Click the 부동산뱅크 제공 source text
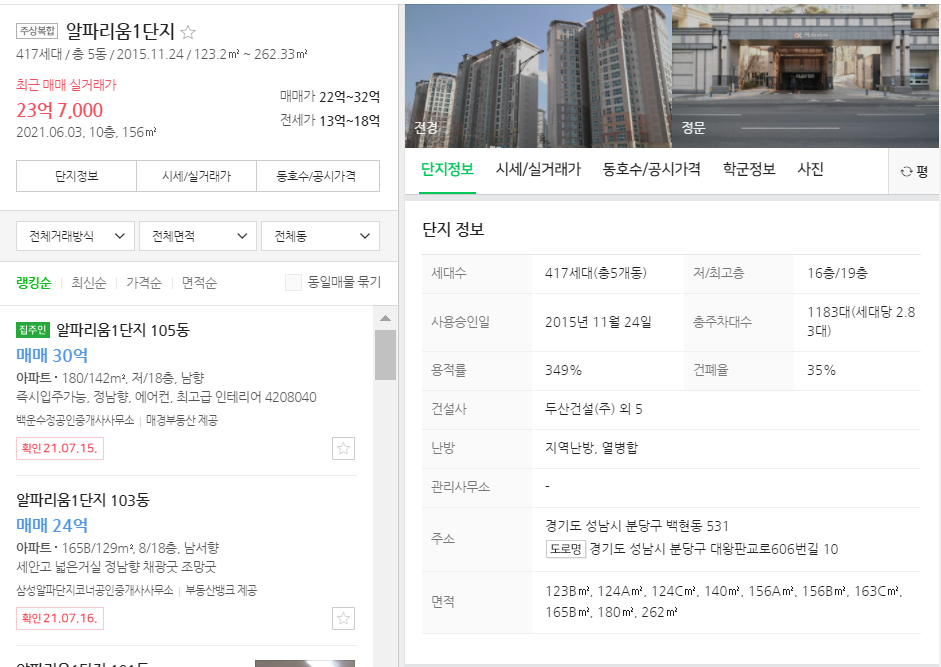Viewport: 941px width, 667px height. point(221,590)
